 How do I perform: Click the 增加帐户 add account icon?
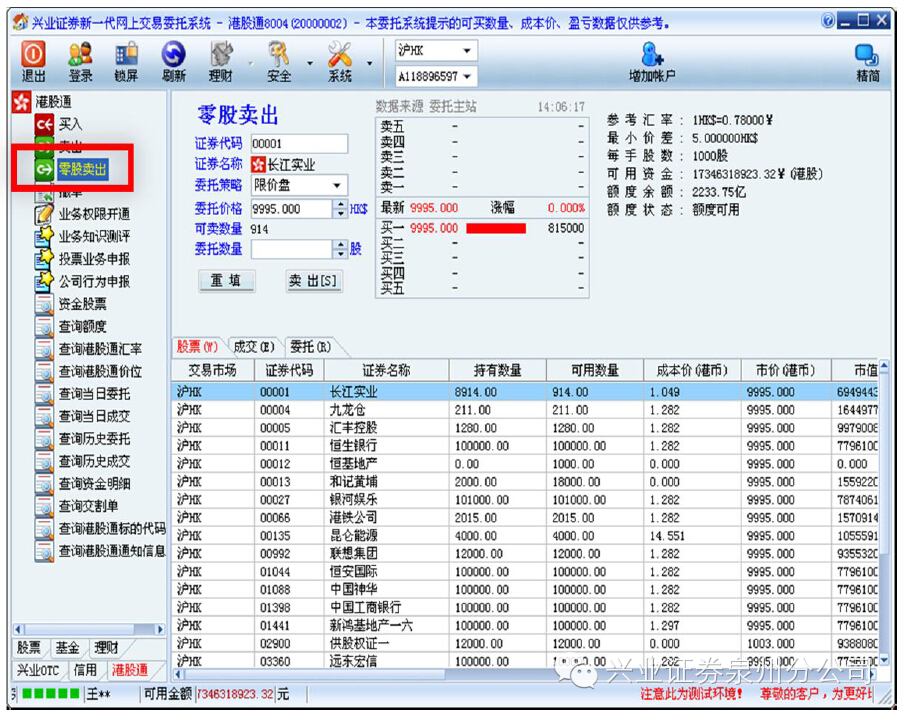tap(652, 62)
